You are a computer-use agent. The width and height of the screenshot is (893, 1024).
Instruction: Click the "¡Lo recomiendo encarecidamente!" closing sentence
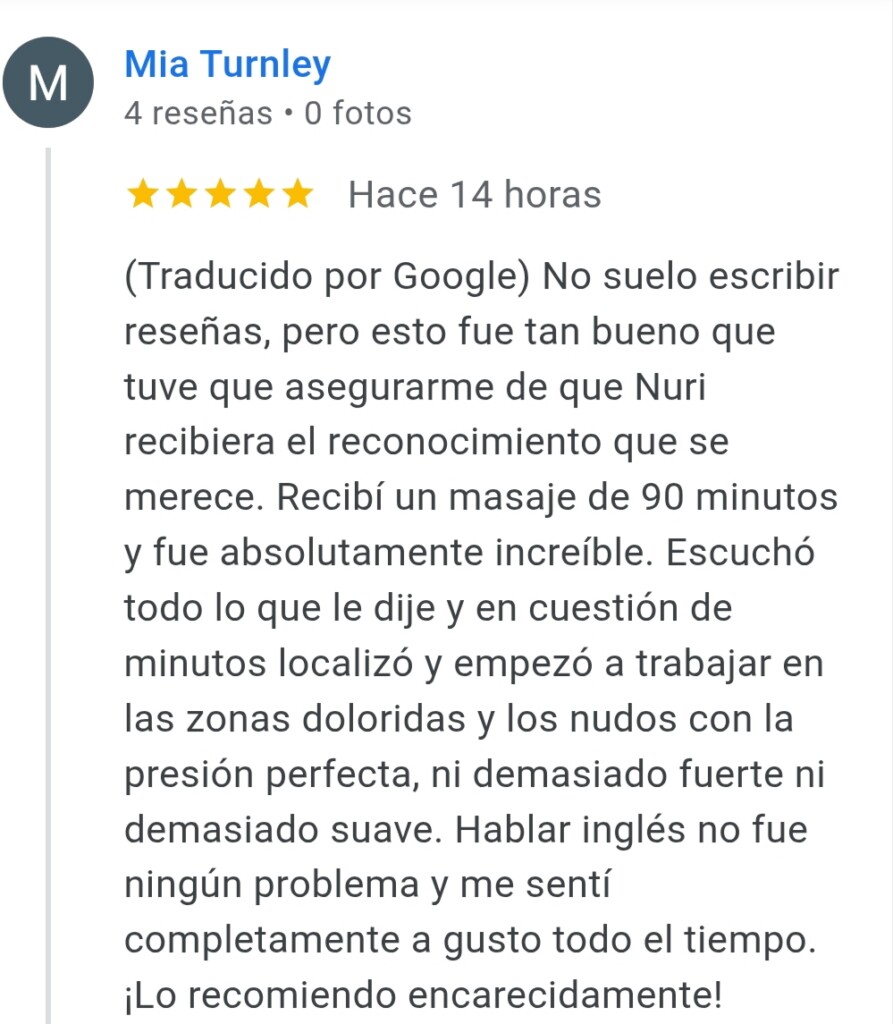pos(421,994)
